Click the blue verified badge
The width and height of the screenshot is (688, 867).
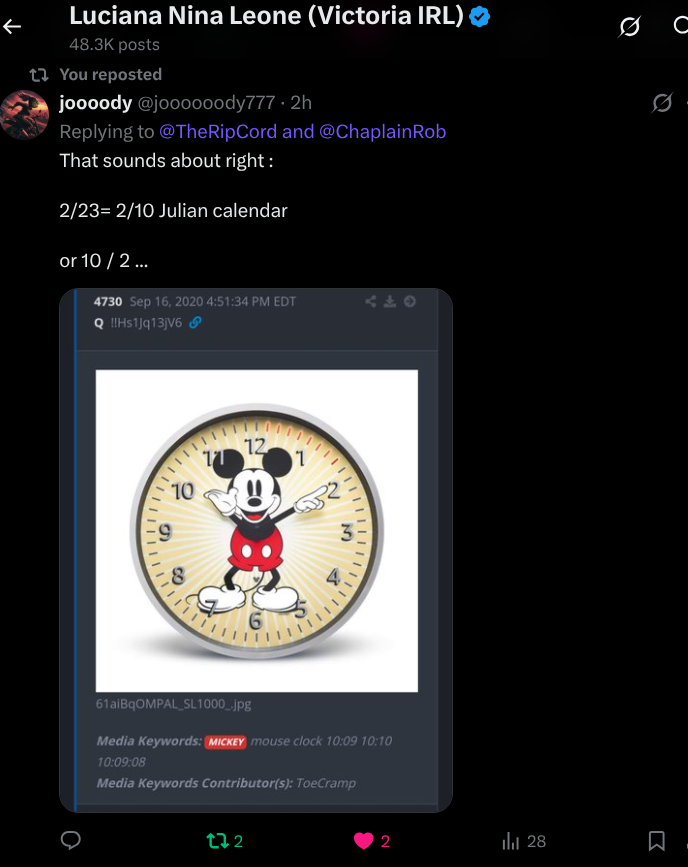click(479, 17)
